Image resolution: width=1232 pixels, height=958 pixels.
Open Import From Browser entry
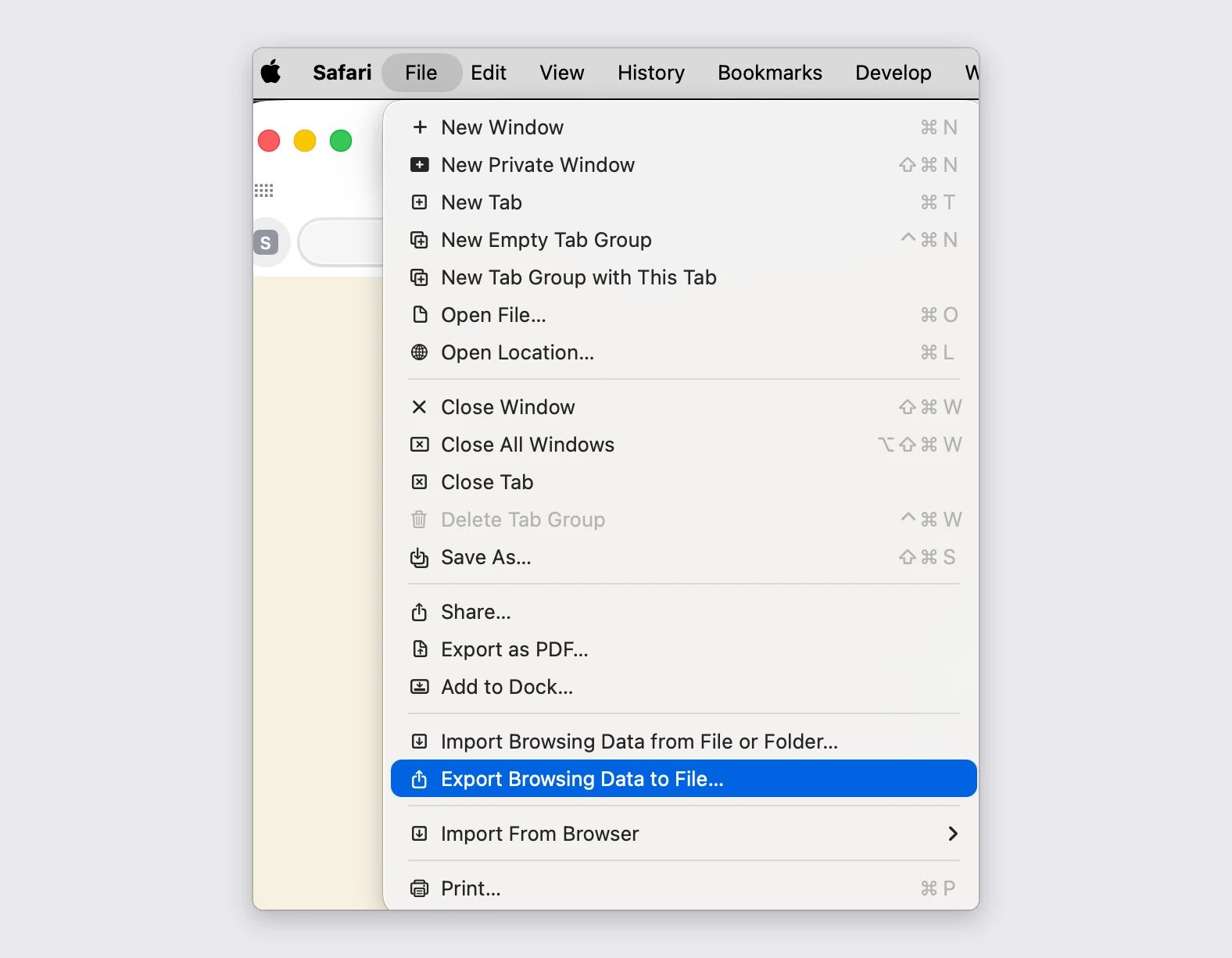coord(684,834)
